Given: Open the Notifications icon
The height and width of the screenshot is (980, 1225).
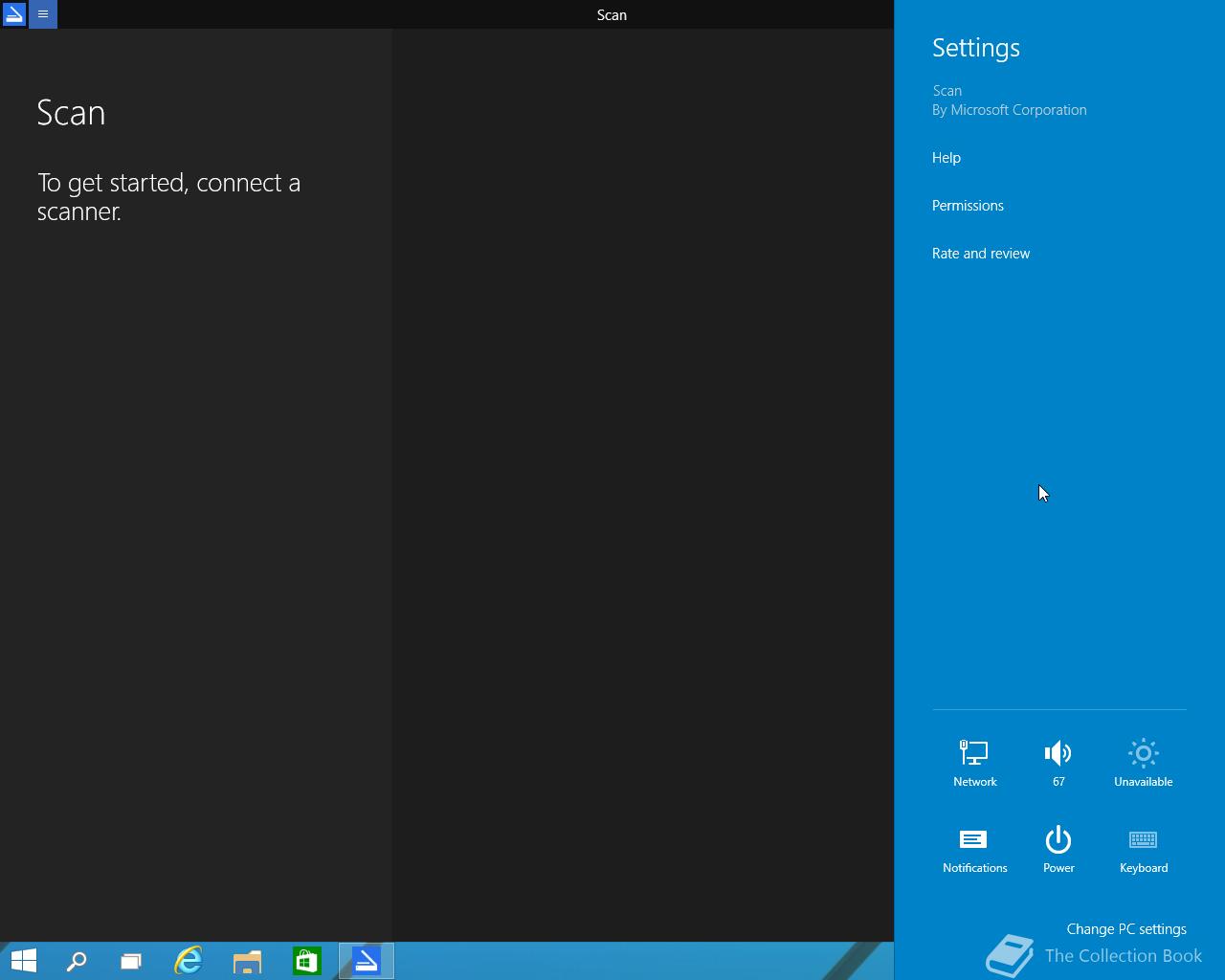Looking at the screenshot, I should click(x=974, y=849).
